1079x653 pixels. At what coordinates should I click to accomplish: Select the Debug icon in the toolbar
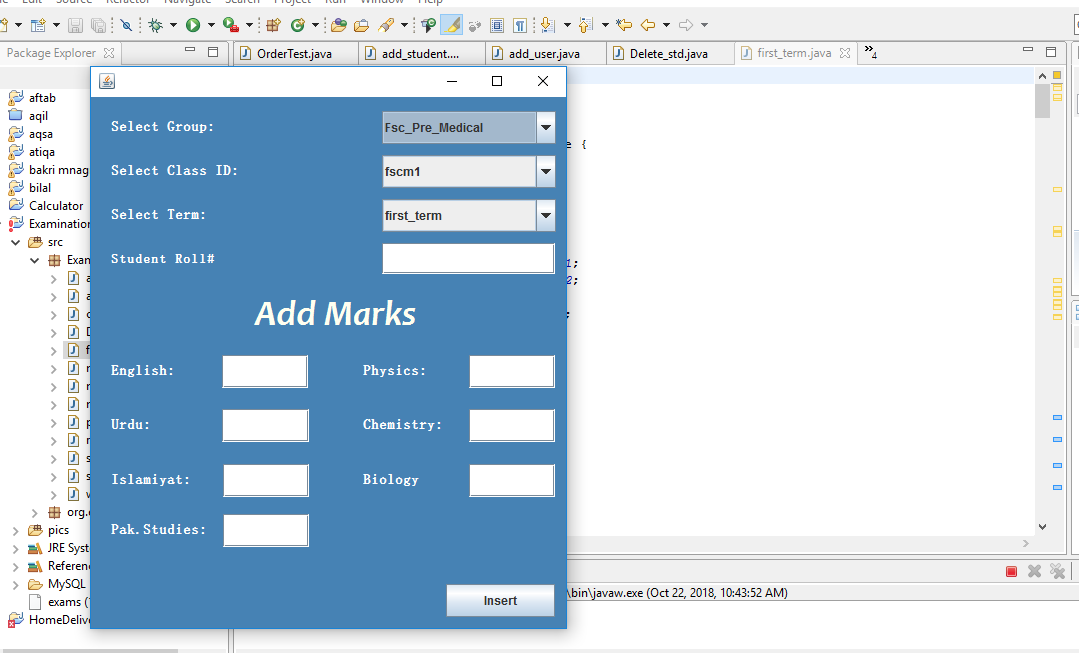(x=156, y=24)
